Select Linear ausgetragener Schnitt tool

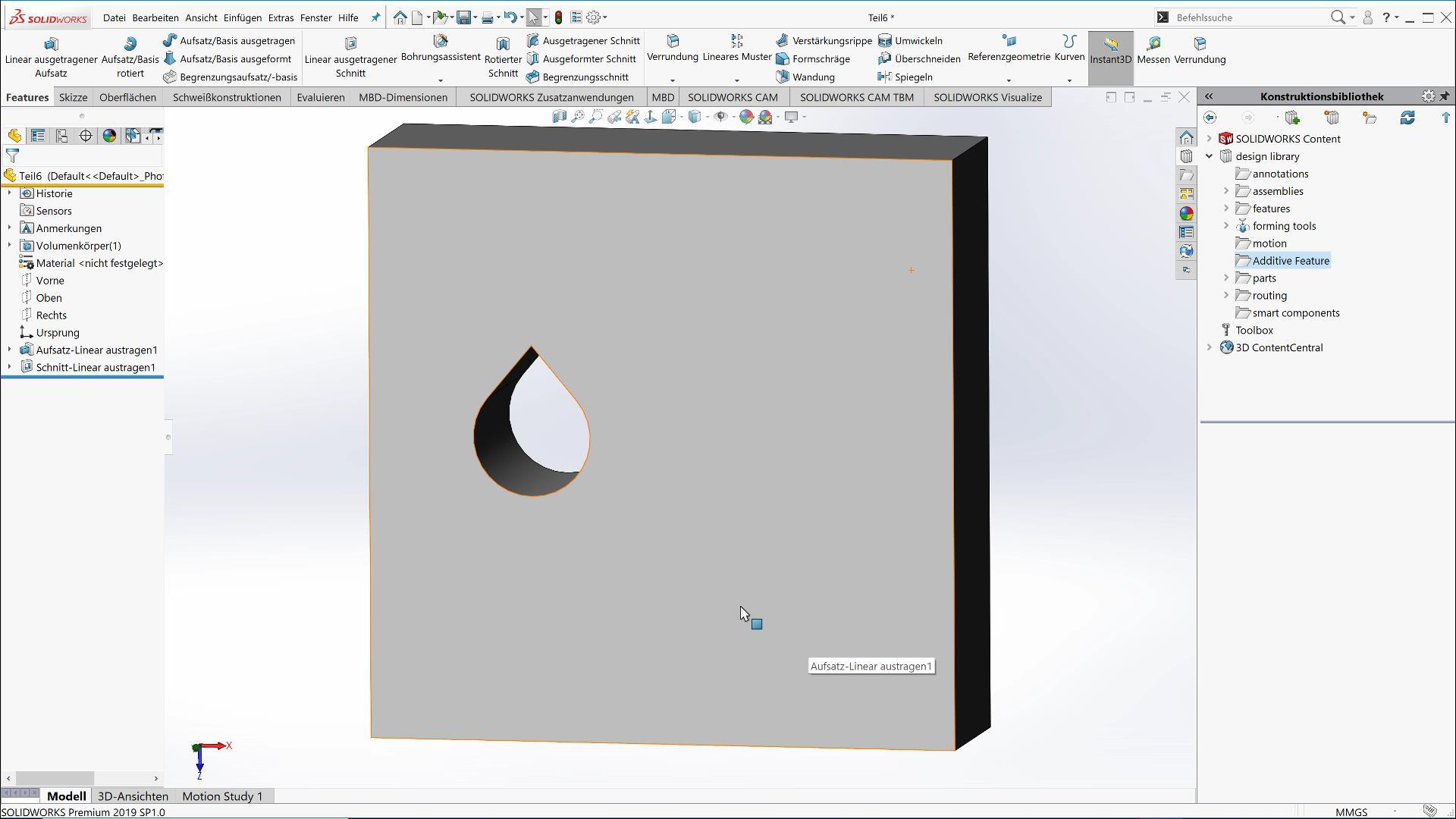350,58
